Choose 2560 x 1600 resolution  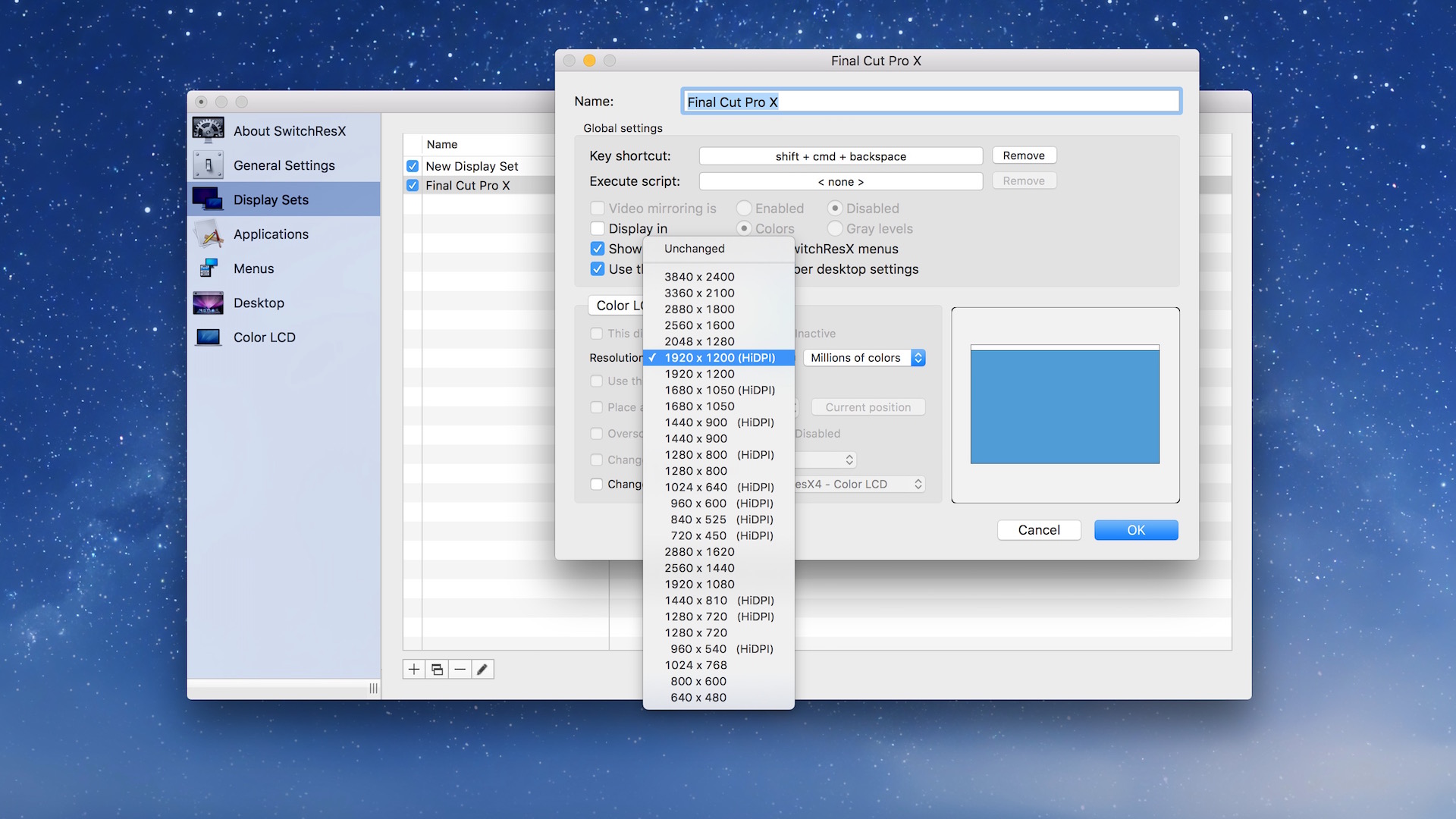(x=699, y=325)
